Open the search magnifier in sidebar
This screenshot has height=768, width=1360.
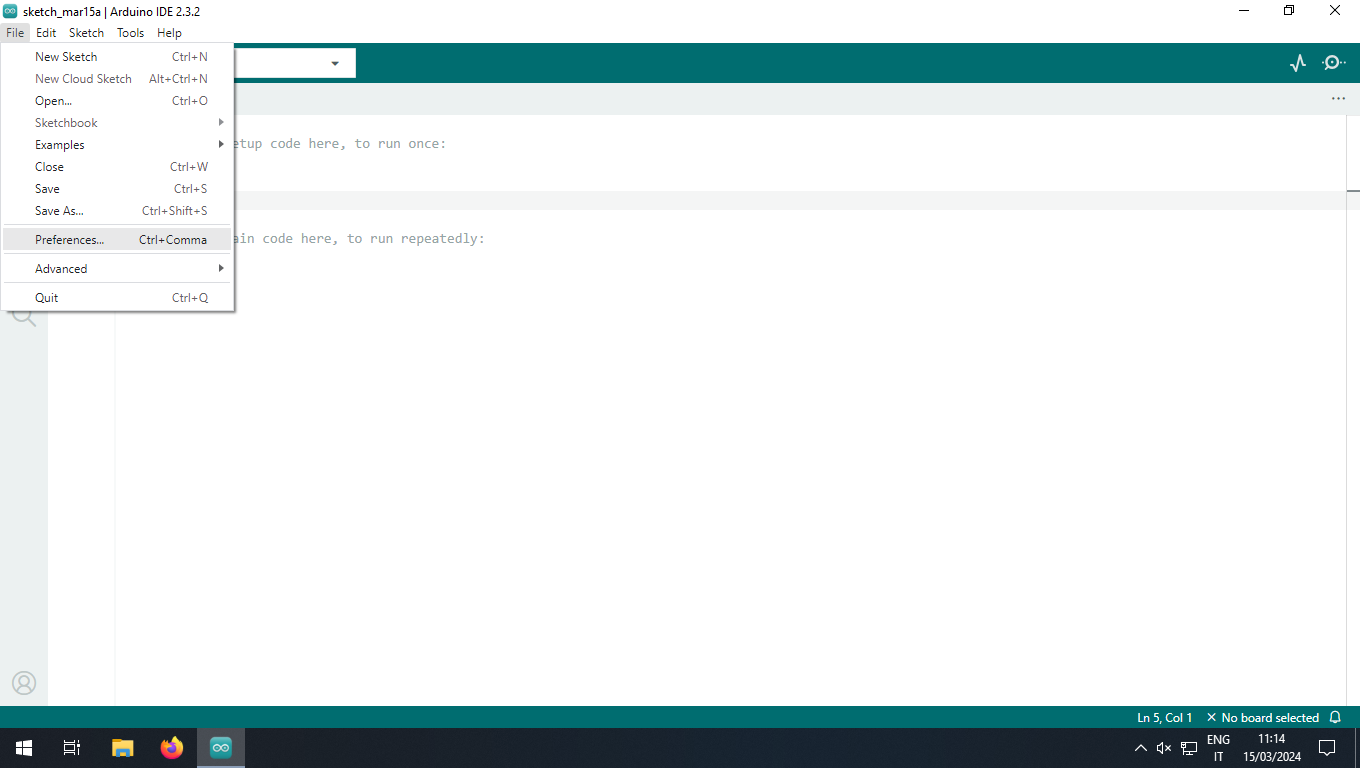click(24, 317)
